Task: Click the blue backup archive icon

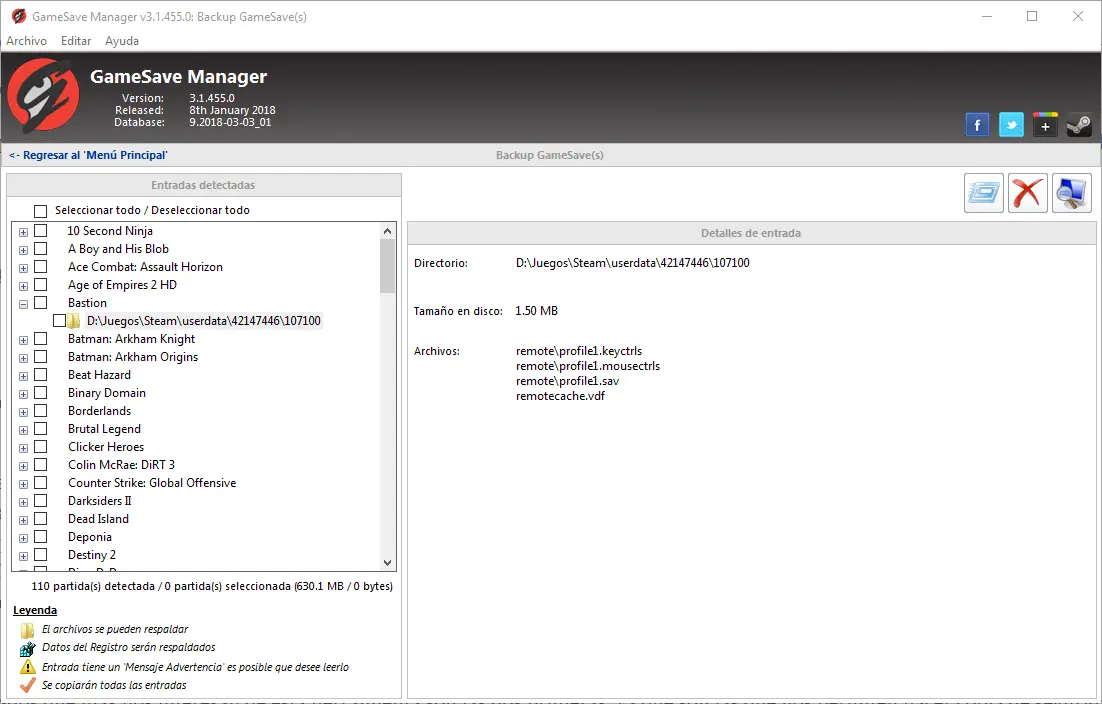Action: coord(983,193)
